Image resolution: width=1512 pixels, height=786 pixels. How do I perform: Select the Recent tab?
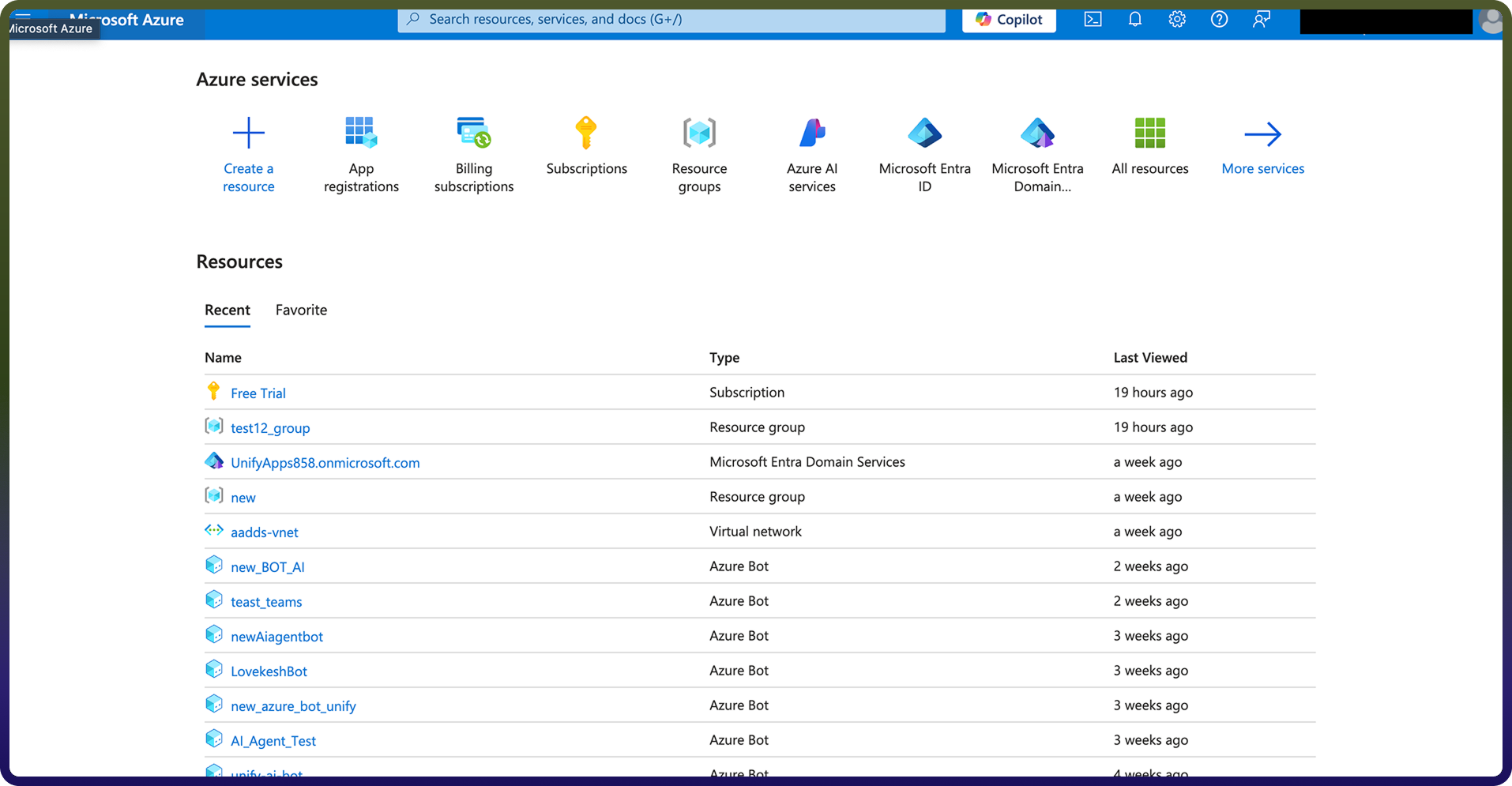[228, 310]
